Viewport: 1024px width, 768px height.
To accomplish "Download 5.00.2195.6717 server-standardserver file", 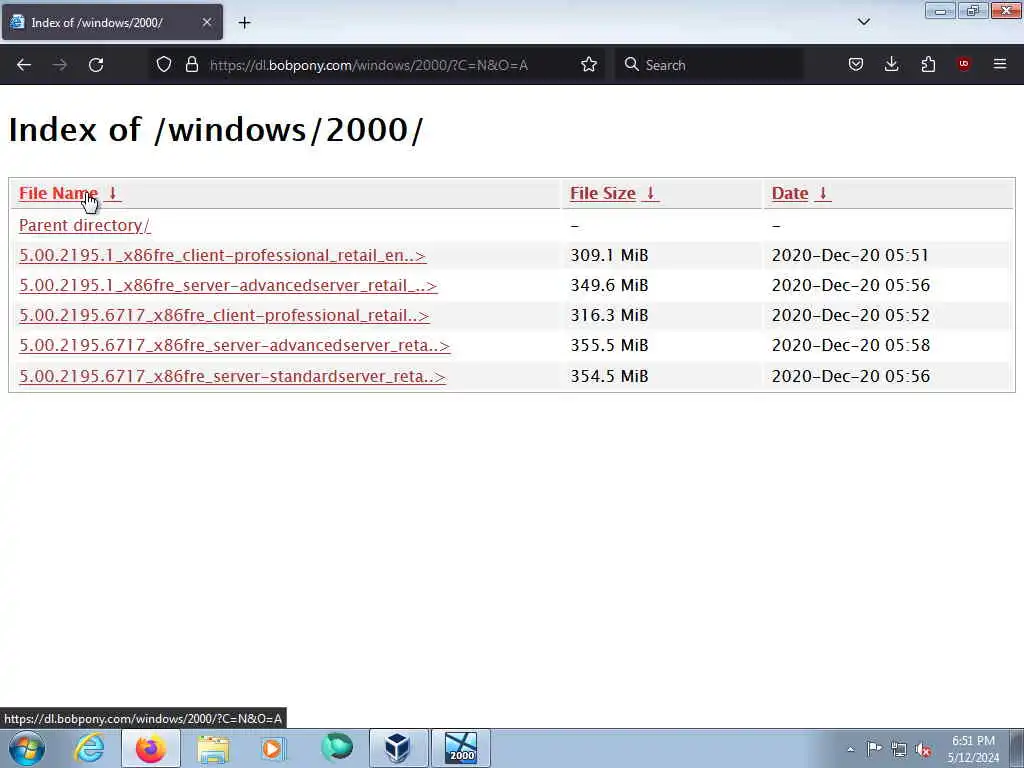I will (x=232, y=377).
